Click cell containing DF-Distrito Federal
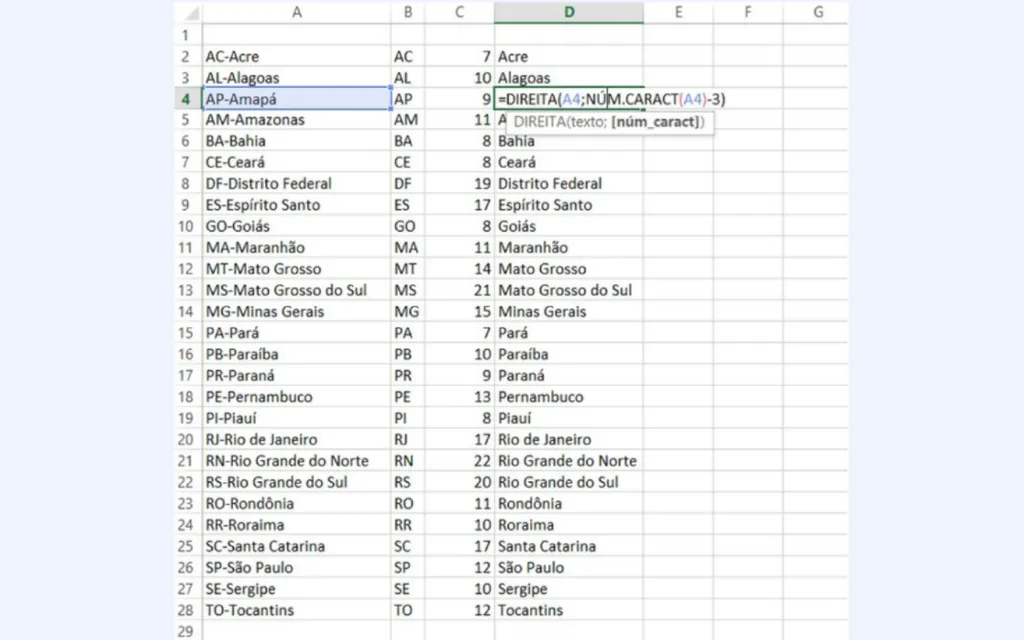The image size is (1024, 640). coord(296,184)
